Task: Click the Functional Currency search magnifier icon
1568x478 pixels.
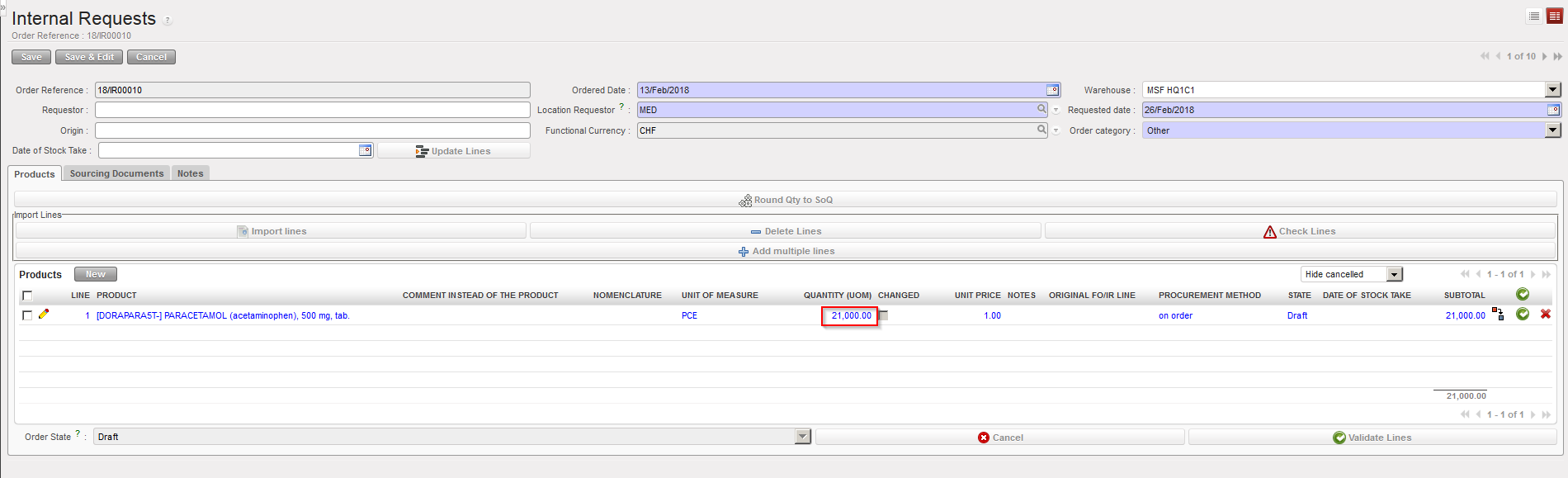Action: pos(1041,130)
